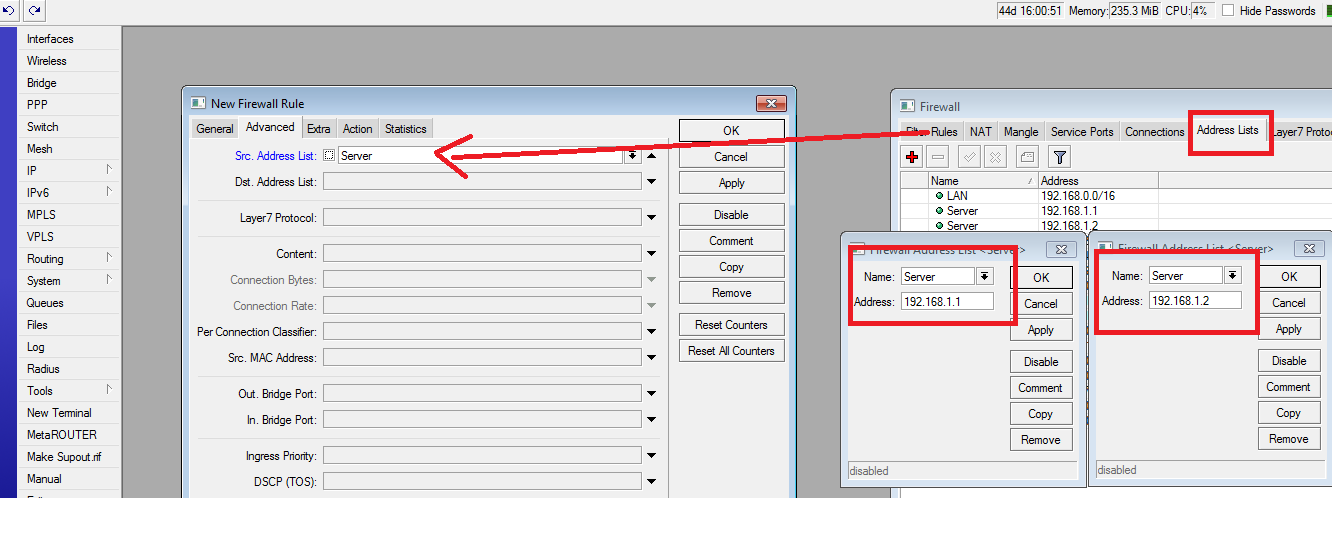Add a new entry with red plus icon
Viewport: 1332px width, 533px height.
[911, 157]
